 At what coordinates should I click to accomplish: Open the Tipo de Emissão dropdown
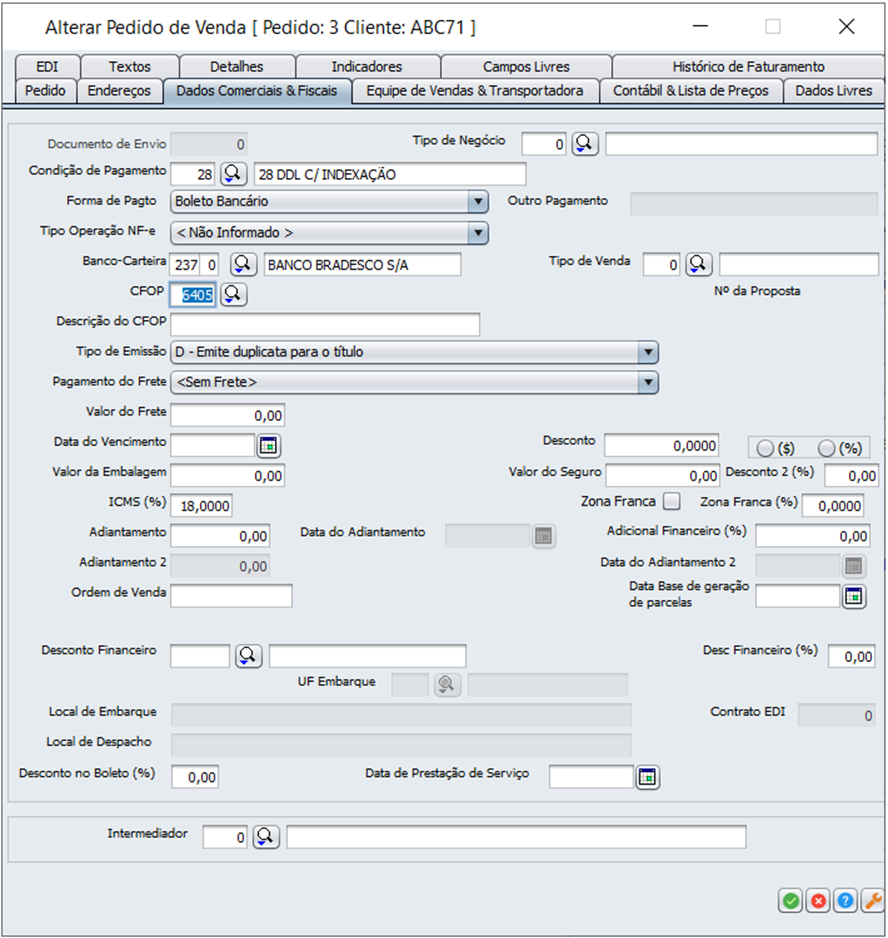648,352
